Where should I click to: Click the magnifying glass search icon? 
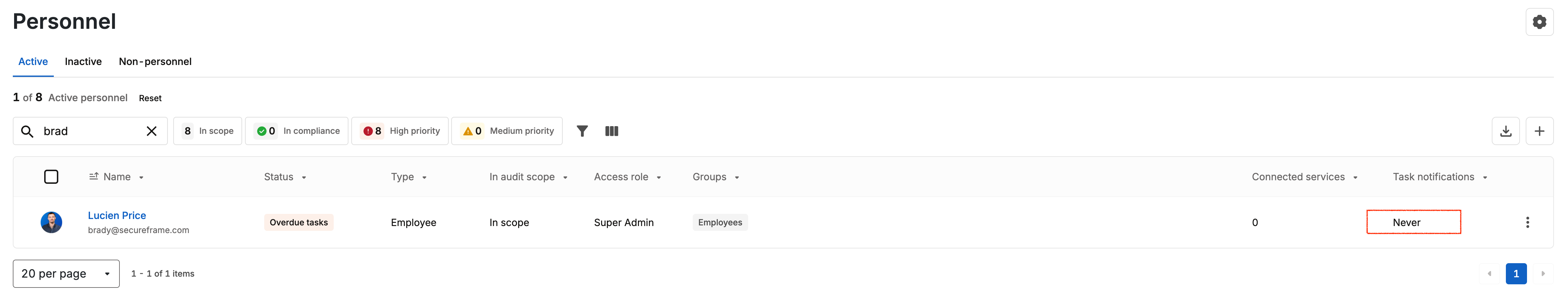tap(28, 131)
